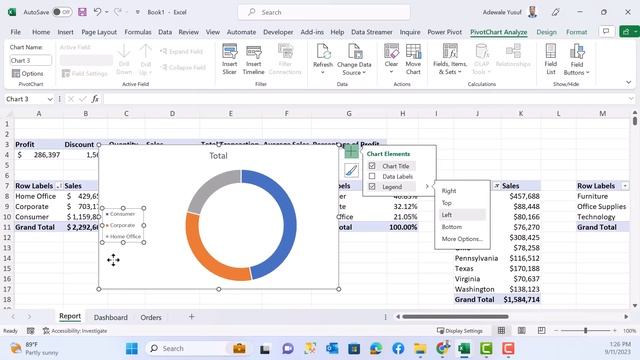The width and height of the screenshot is (640, 360).
Task: Open Change Data Source
Action: pyautogui.click(x=354, y=60)
